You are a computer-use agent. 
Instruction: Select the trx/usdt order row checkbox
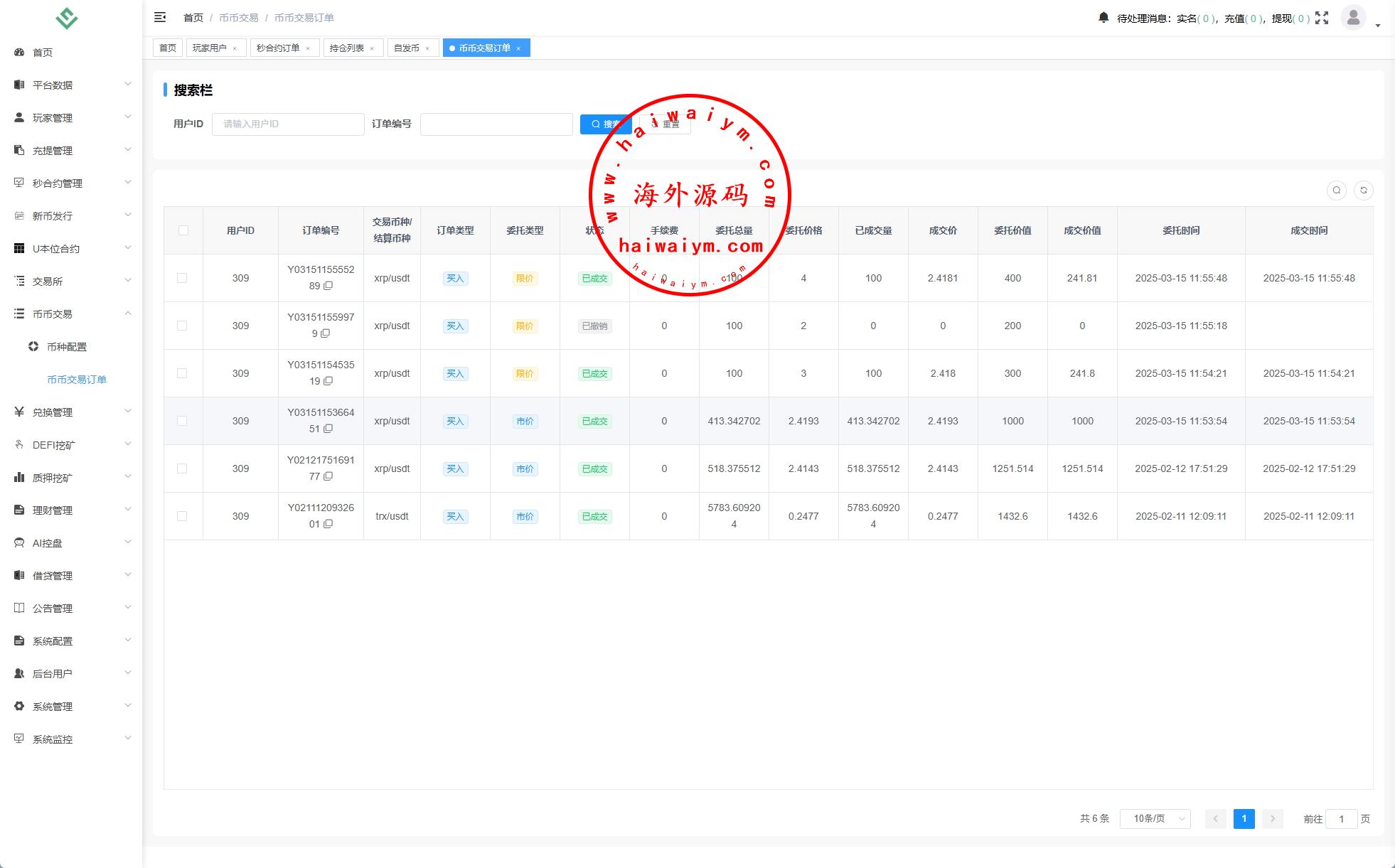[182, 516]
